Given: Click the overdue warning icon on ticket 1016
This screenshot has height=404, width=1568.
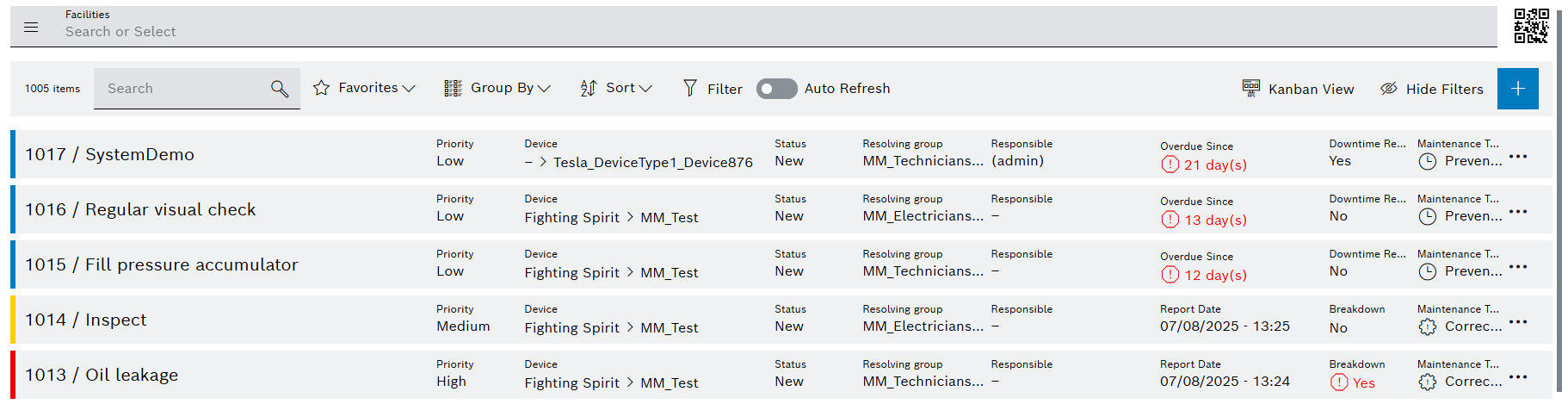Looking at the screenshot, I should point(1170,220).
